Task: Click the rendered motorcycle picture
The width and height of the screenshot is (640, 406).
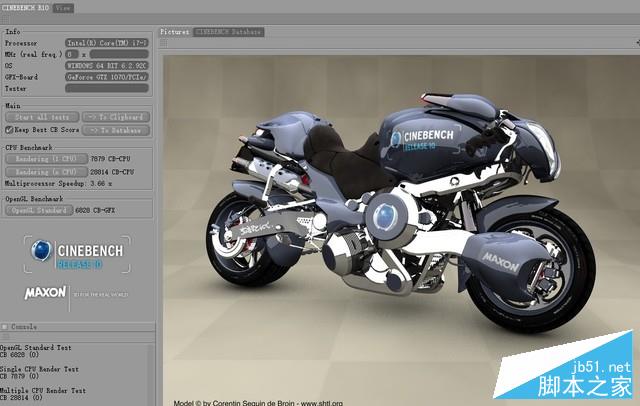Action: 402,231
